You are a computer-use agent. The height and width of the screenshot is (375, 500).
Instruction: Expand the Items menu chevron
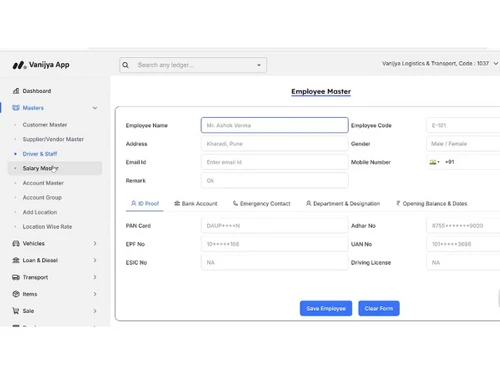click(x=95, y=294)
